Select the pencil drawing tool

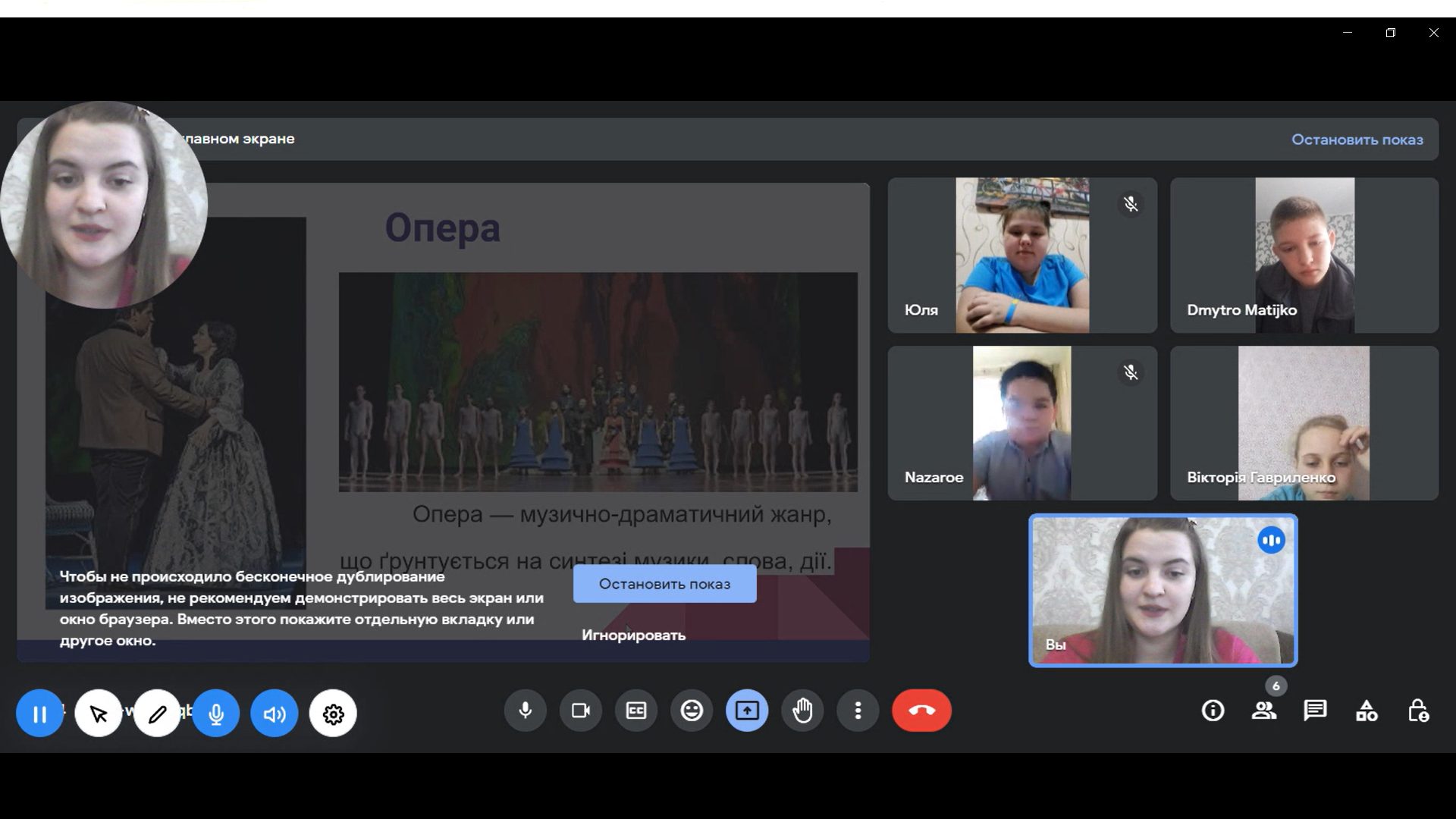(x=157, y=714)
